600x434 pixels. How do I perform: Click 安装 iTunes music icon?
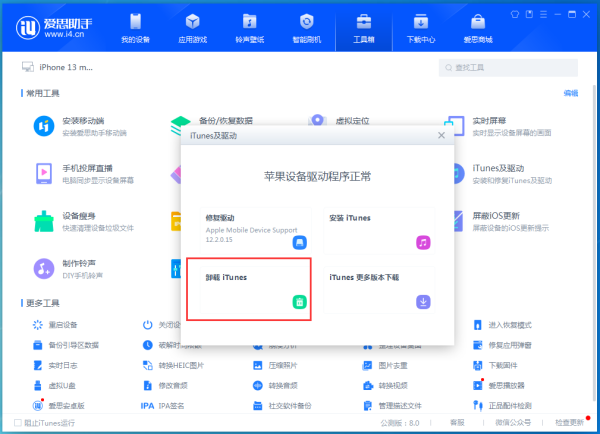tap(424, 242)
